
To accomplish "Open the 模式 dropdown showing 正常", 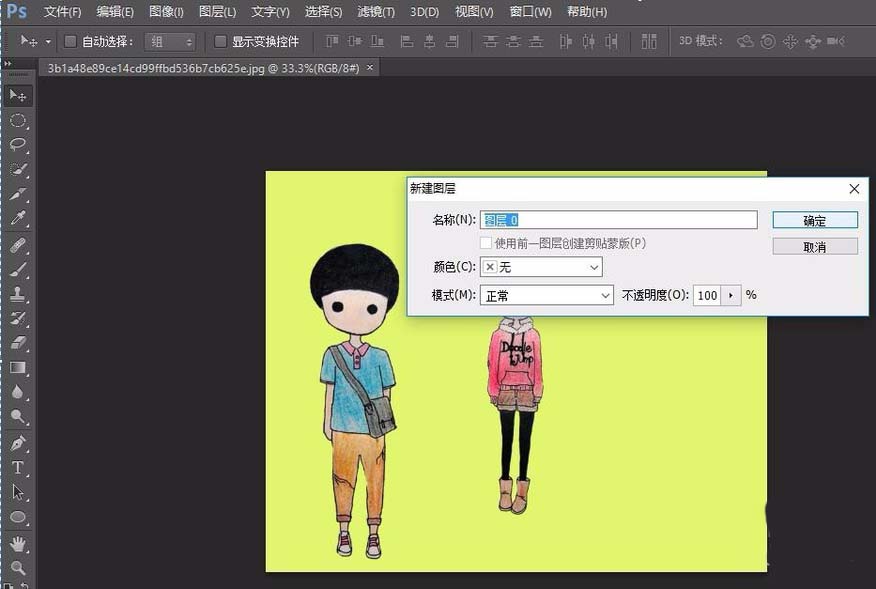I will pos(546,295).
